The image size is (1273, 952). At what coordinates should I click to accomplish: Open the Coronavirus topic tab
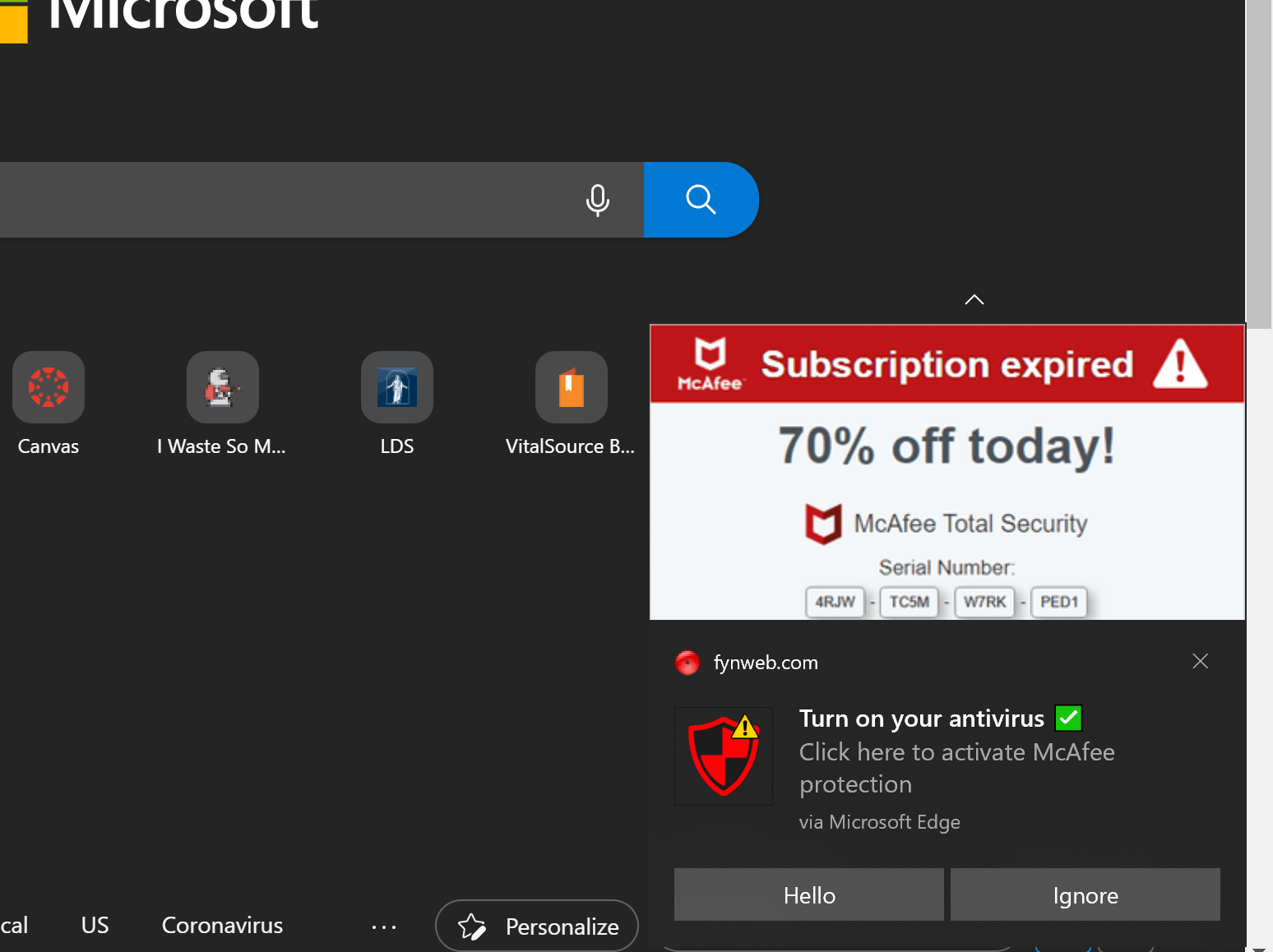(222, 925)
